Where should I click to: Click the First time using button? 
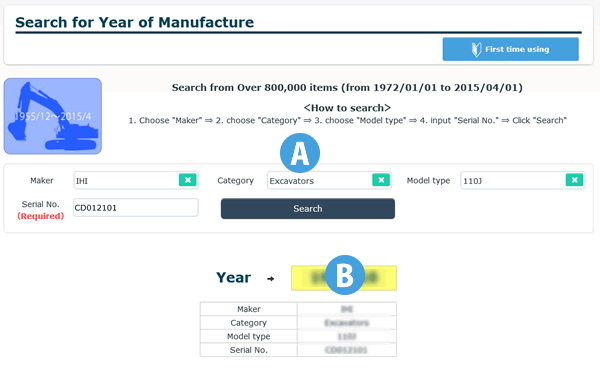(x=510, y=49)
